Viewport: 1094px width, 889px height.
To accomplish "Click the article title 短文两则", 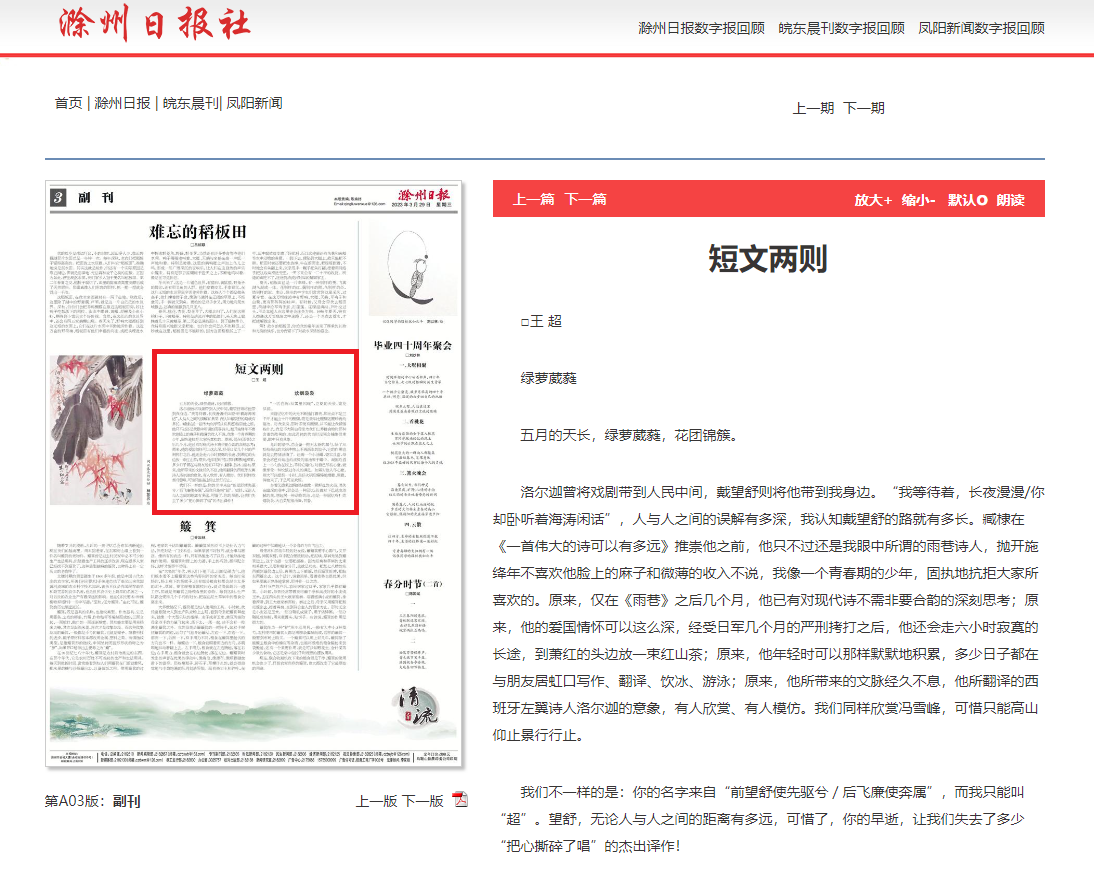I will (x=768, y=259).
